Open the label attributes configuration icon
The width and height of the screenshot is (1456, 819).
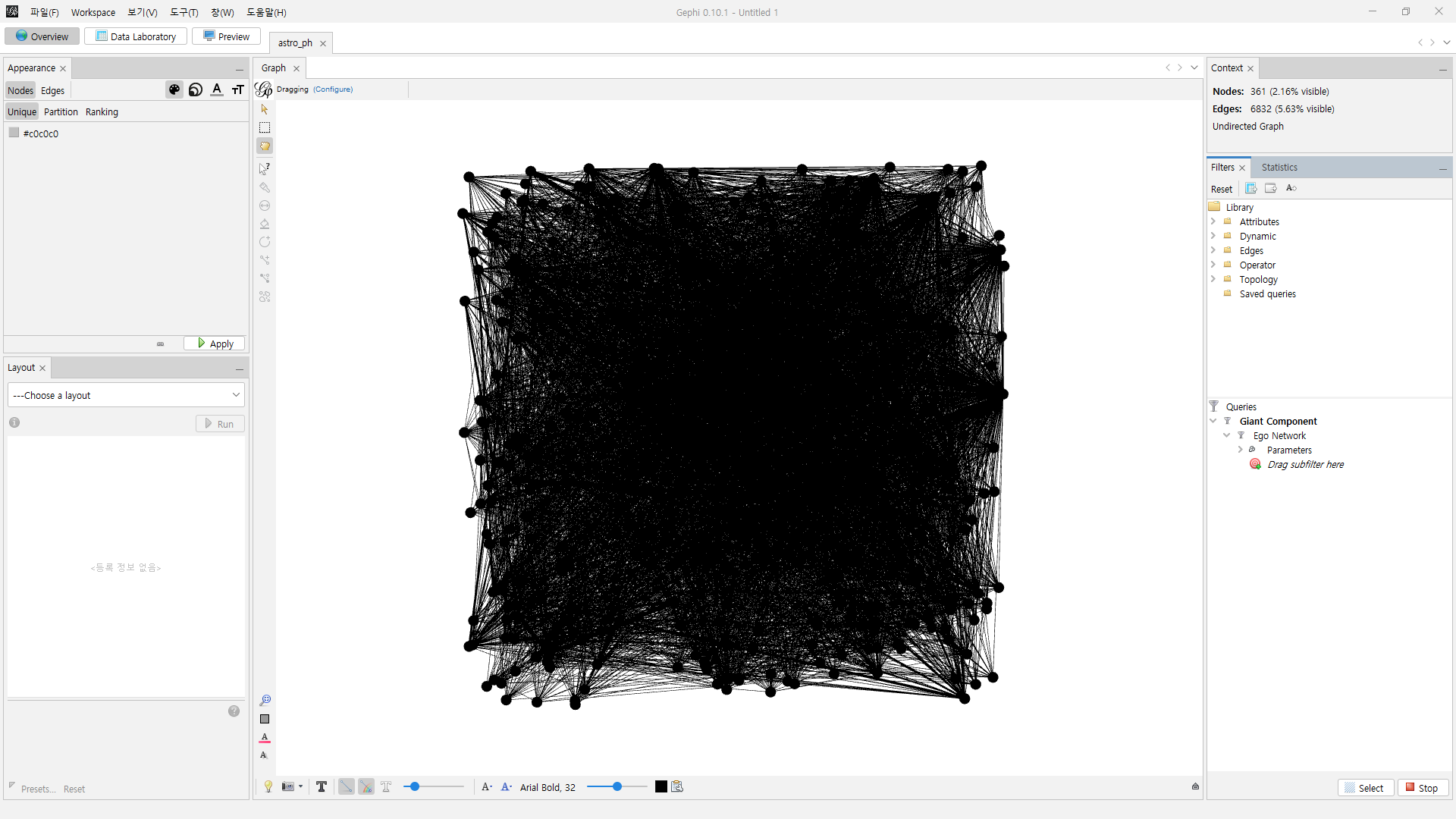tap(677, 786)
